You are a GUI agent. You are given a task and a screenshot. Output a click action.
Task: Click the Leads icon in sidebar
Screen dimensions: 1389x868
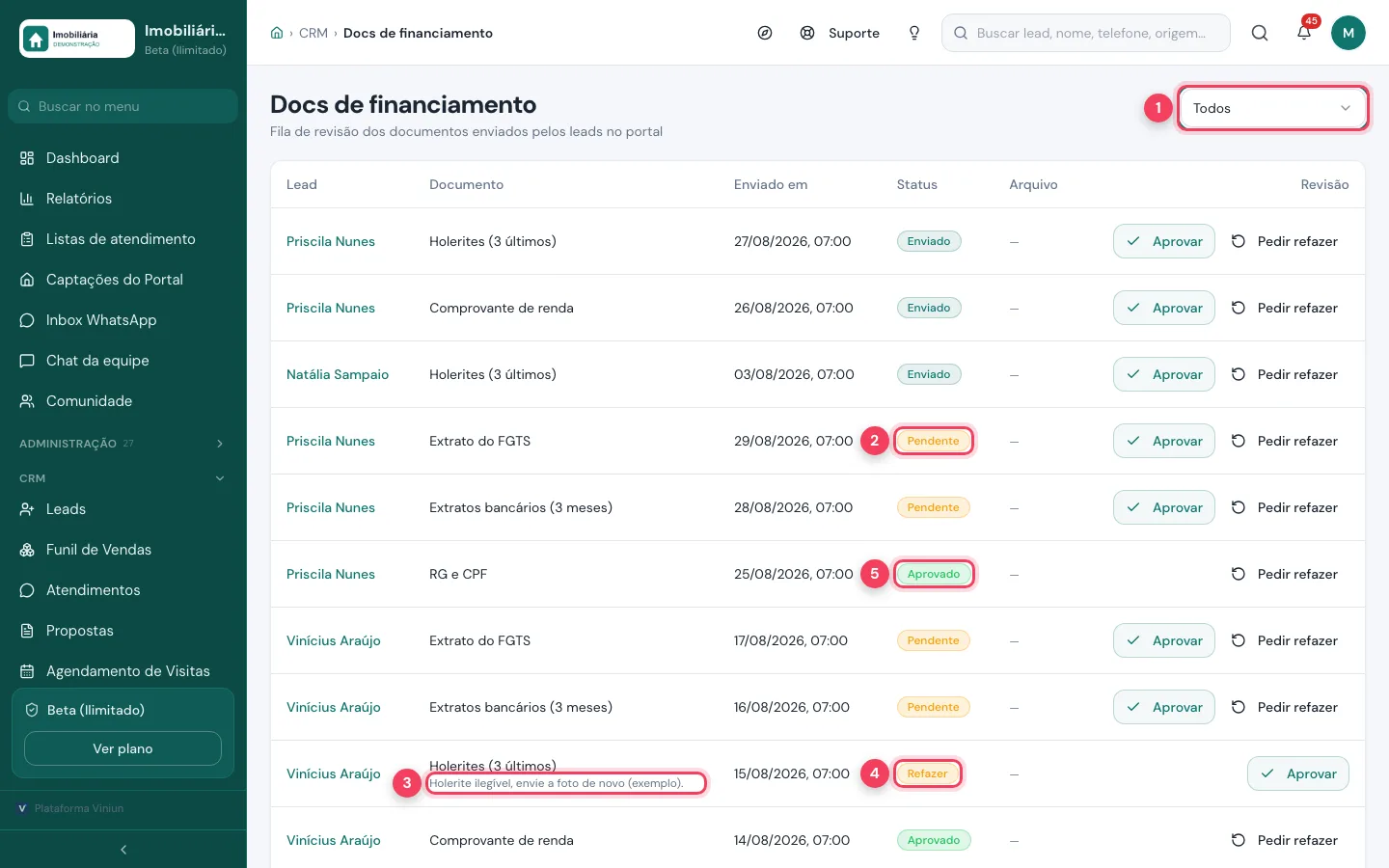27,509
